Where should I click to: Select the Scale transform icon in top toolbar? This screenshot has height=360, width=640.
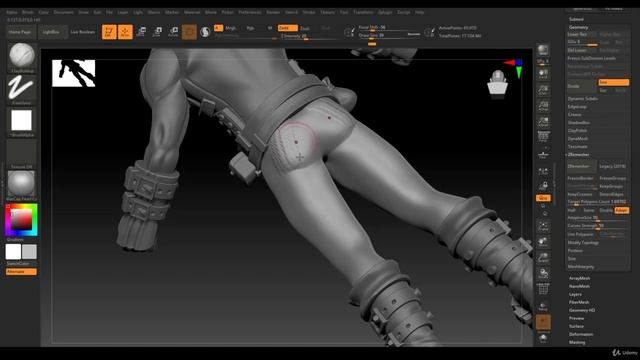tap(157, 32)
